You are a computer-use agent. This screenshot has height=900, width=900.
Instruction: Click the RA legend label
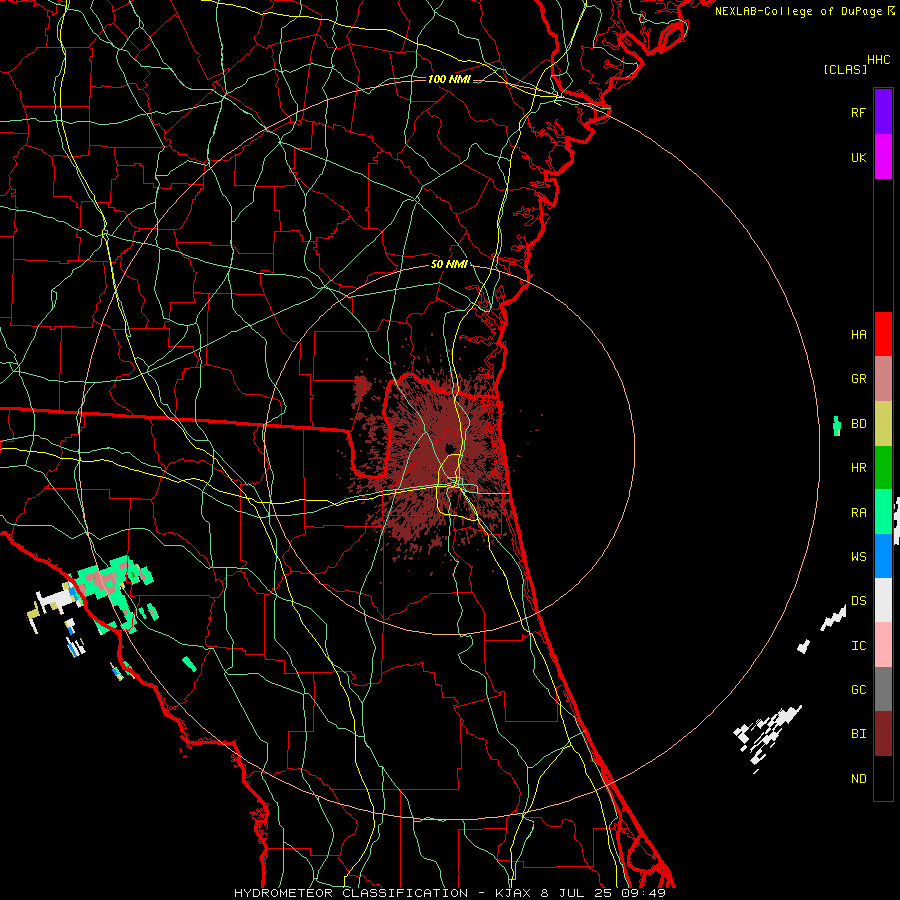[858, 512]
